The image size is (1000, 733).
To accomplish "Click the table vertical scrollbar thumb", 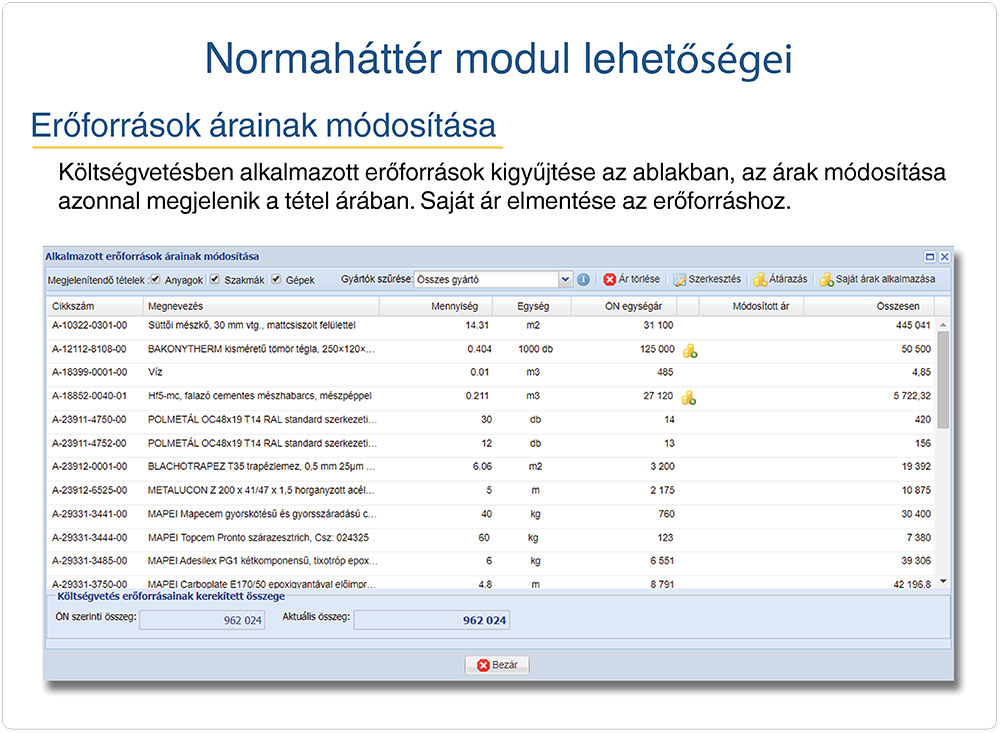I will tap(943, 380).
